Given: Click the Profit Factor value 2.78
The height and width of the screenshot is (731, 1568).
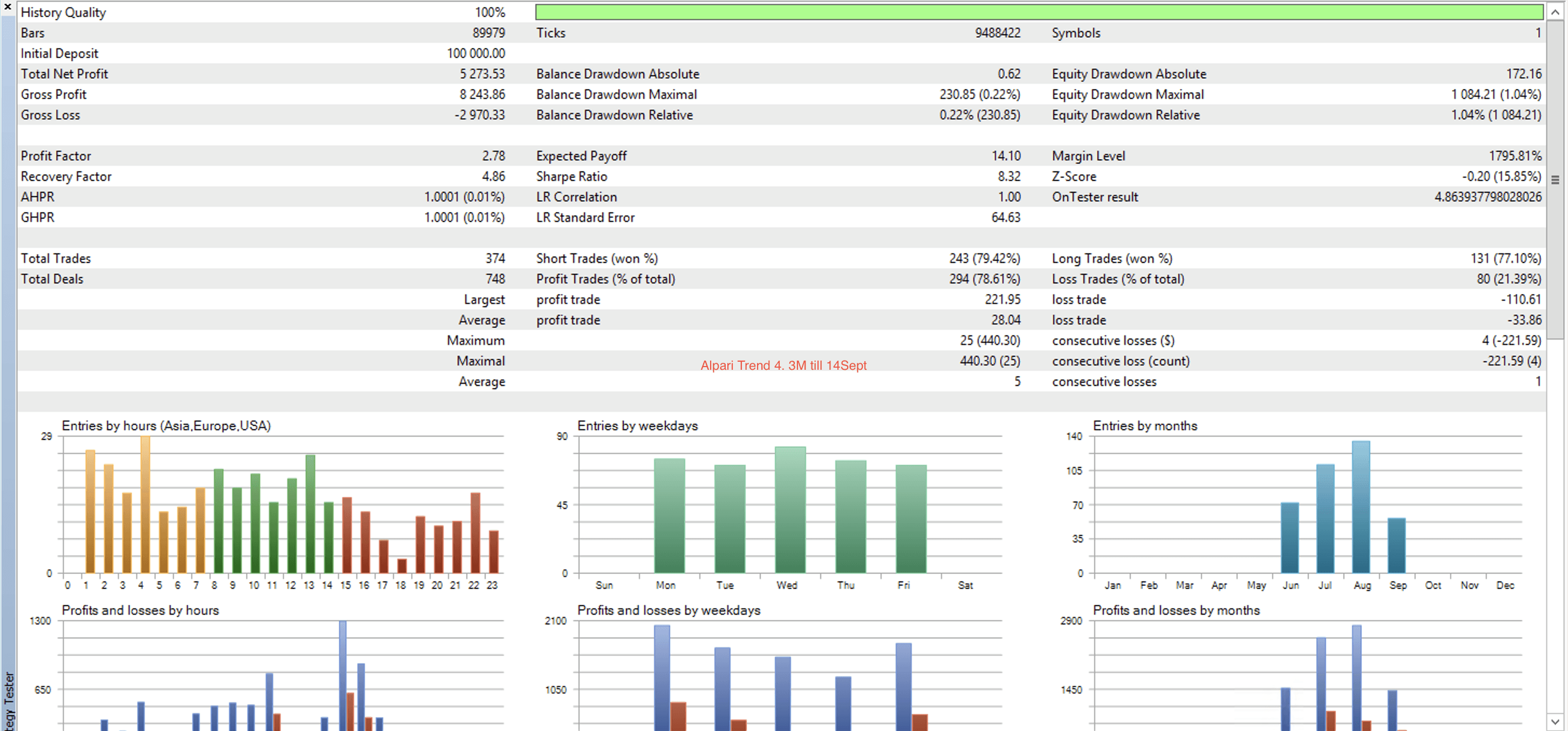Looking at the screenshot, I should (493, 156).
